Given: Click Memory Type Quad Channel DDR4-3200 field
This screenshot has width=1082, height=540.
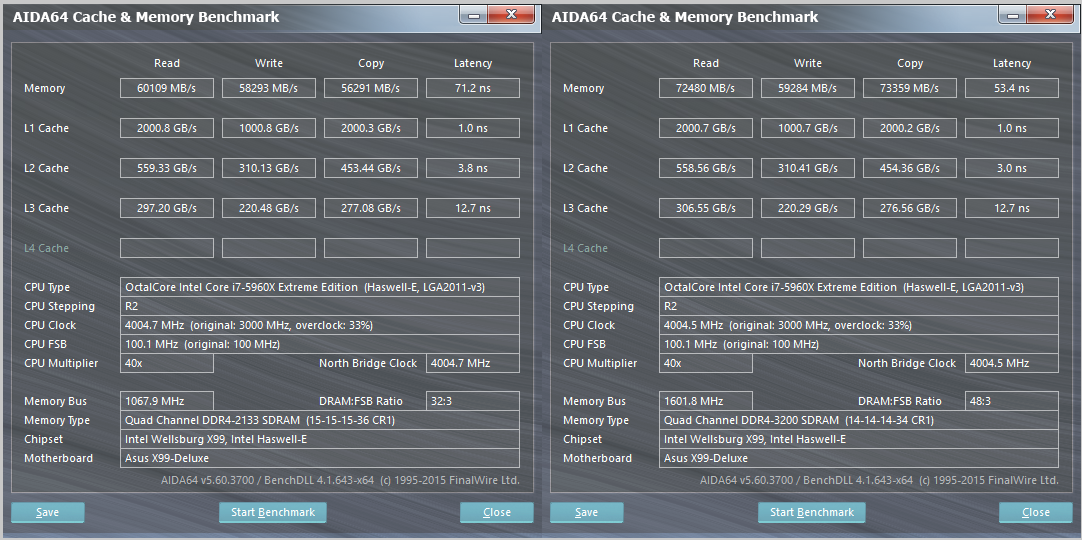Looking at the screenshot, I should click(859, 420).
